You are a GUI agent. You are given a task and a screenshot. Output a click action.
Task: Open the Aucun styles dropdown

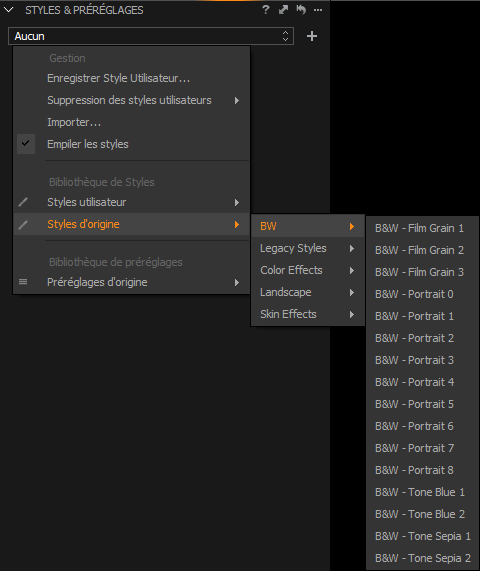click(x=151, y=36)
